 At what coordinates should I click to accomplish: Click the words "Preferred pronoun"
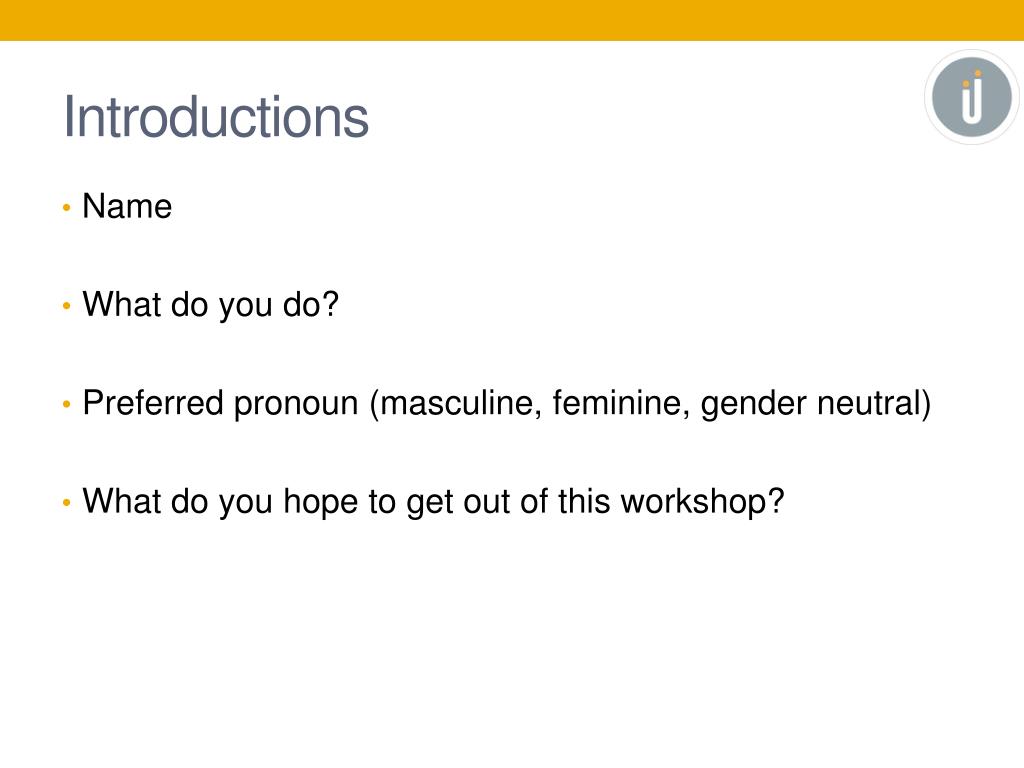(220, 403)
